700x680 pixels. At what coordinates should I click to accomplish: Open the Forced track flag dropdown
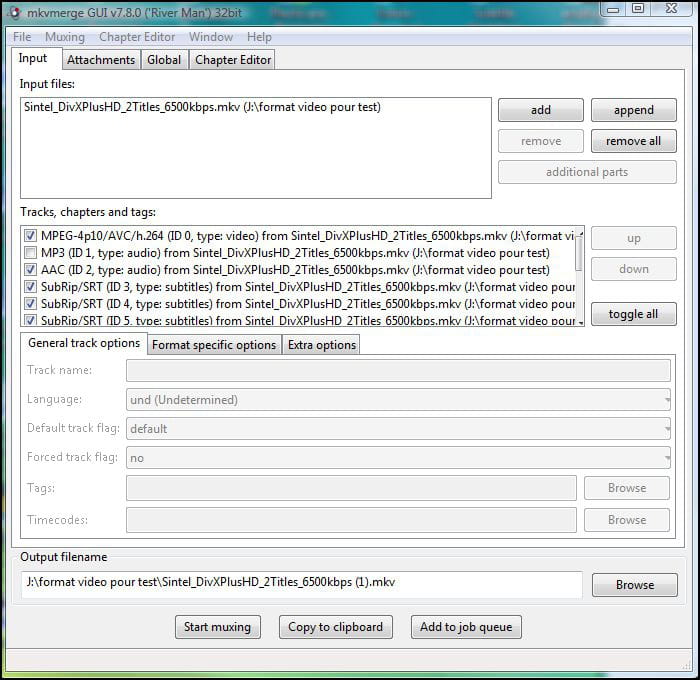point(398,458)
